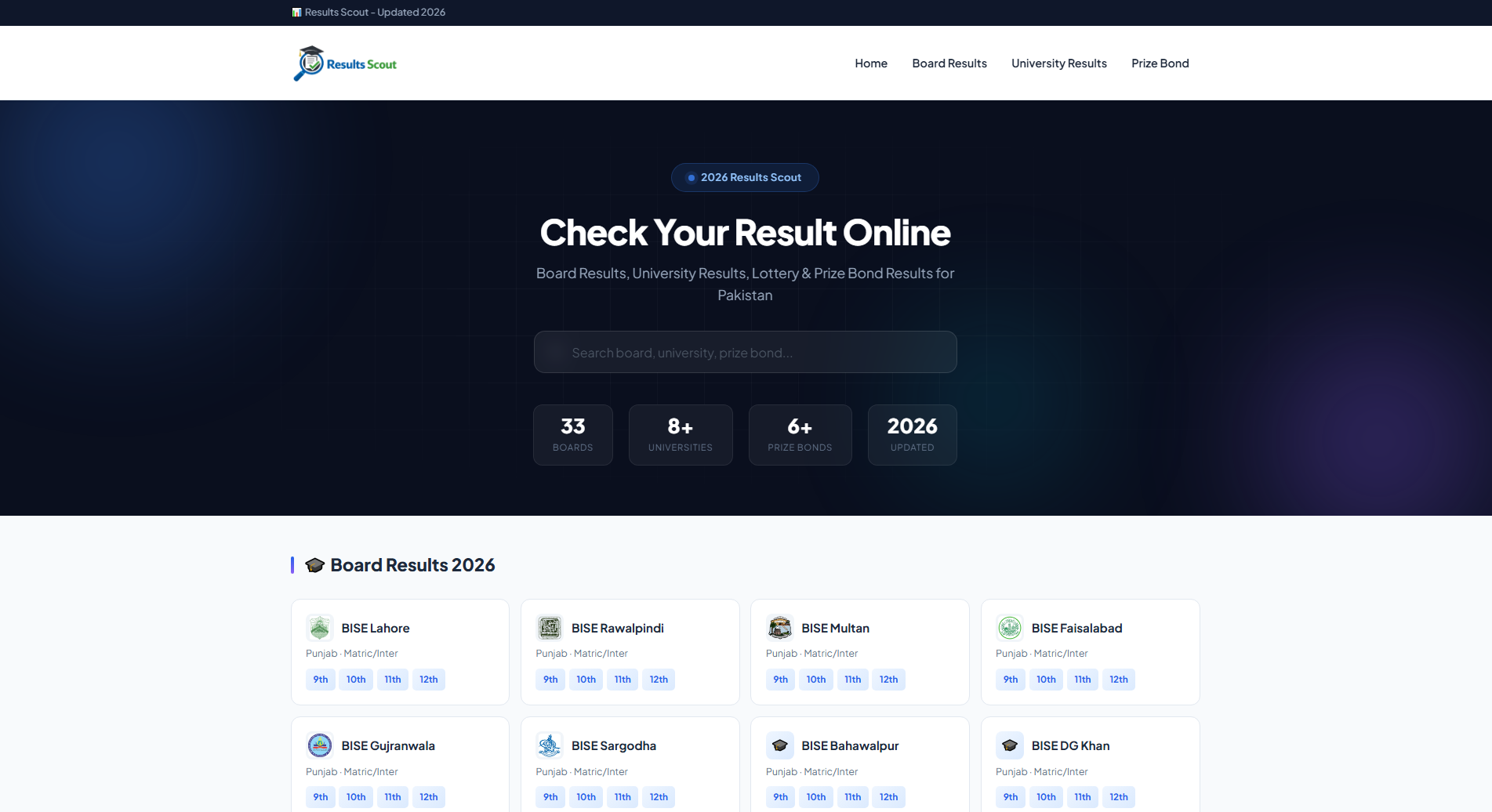Viewport: 1492px width, 812px height.
Task: Click the BISE DG Khan graduation cap icon
Action: pos(1010,745)
